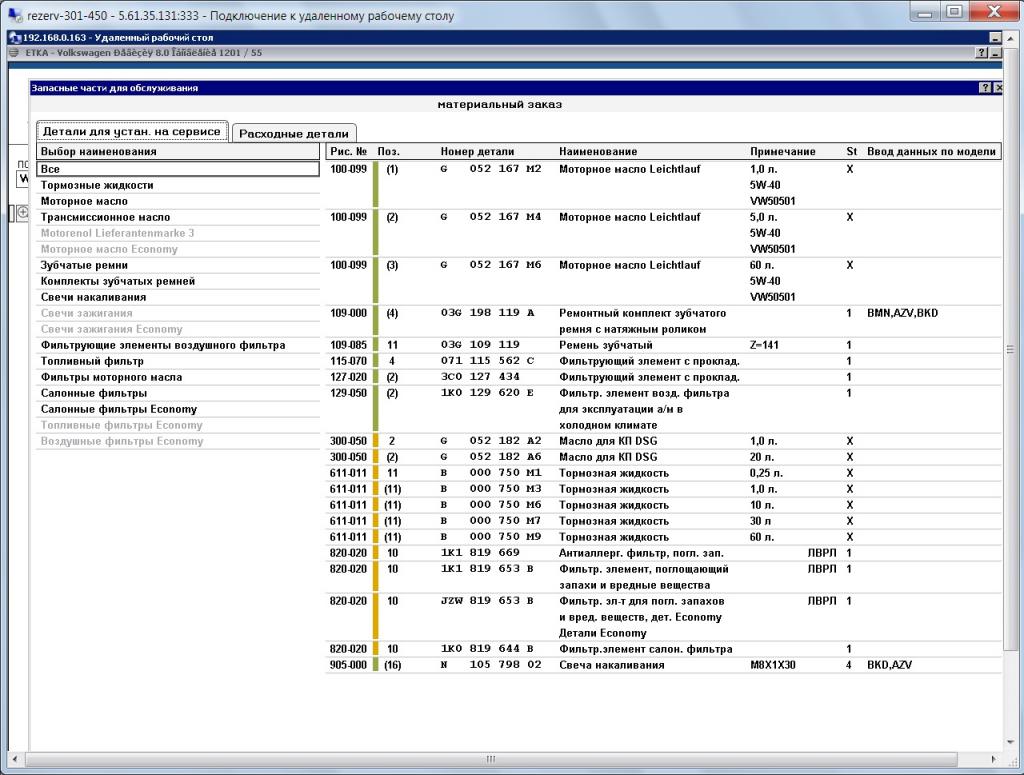Image resolution: width=1024 pixels, height=775 pixels.
Task: Select brake fluid B 000 750 M9
Action: [x=663, y=537]
